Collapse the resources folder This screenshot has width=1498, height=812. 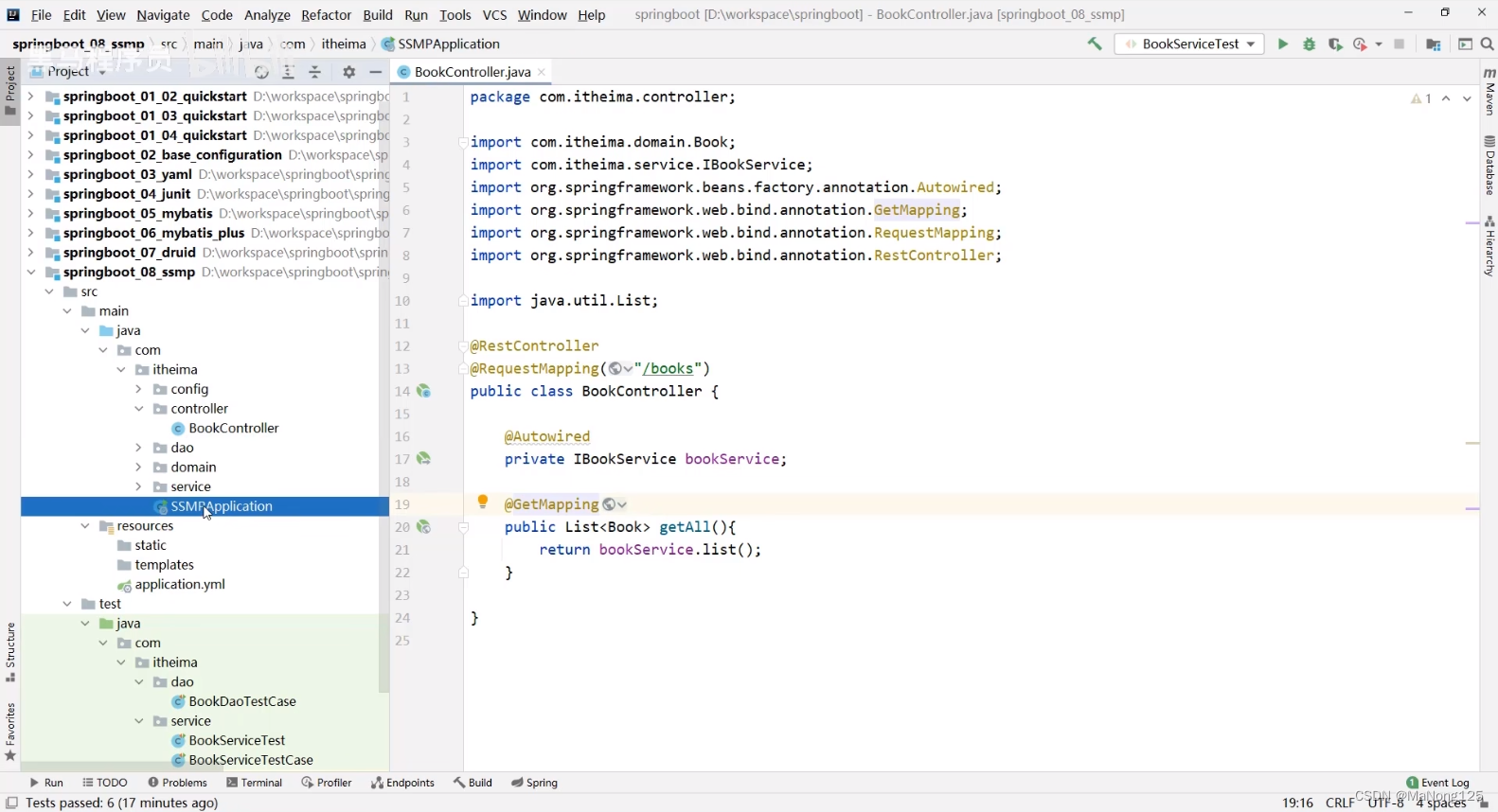point(84,526)
